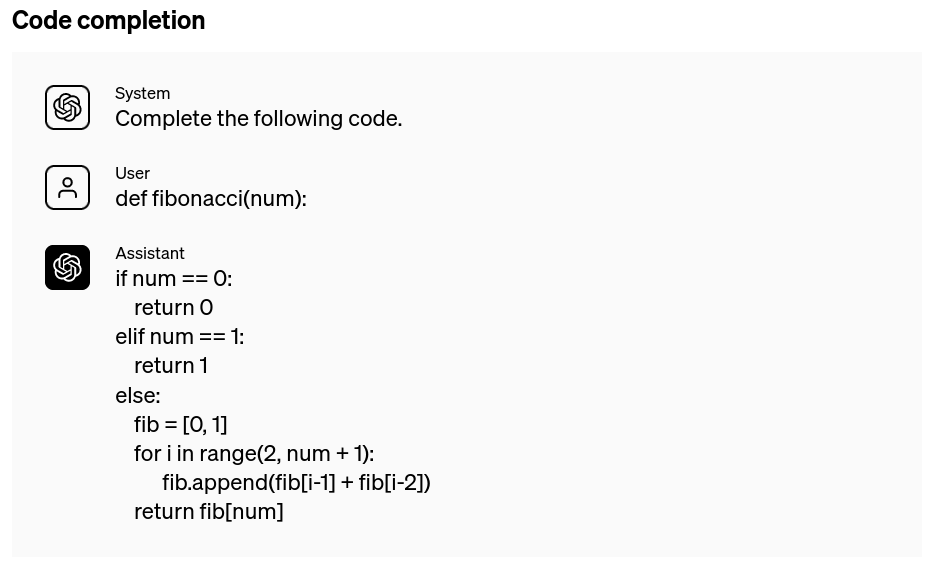Click the 'return 1' code line
Viewport: 935px width, 573px height.
[170, 365]
